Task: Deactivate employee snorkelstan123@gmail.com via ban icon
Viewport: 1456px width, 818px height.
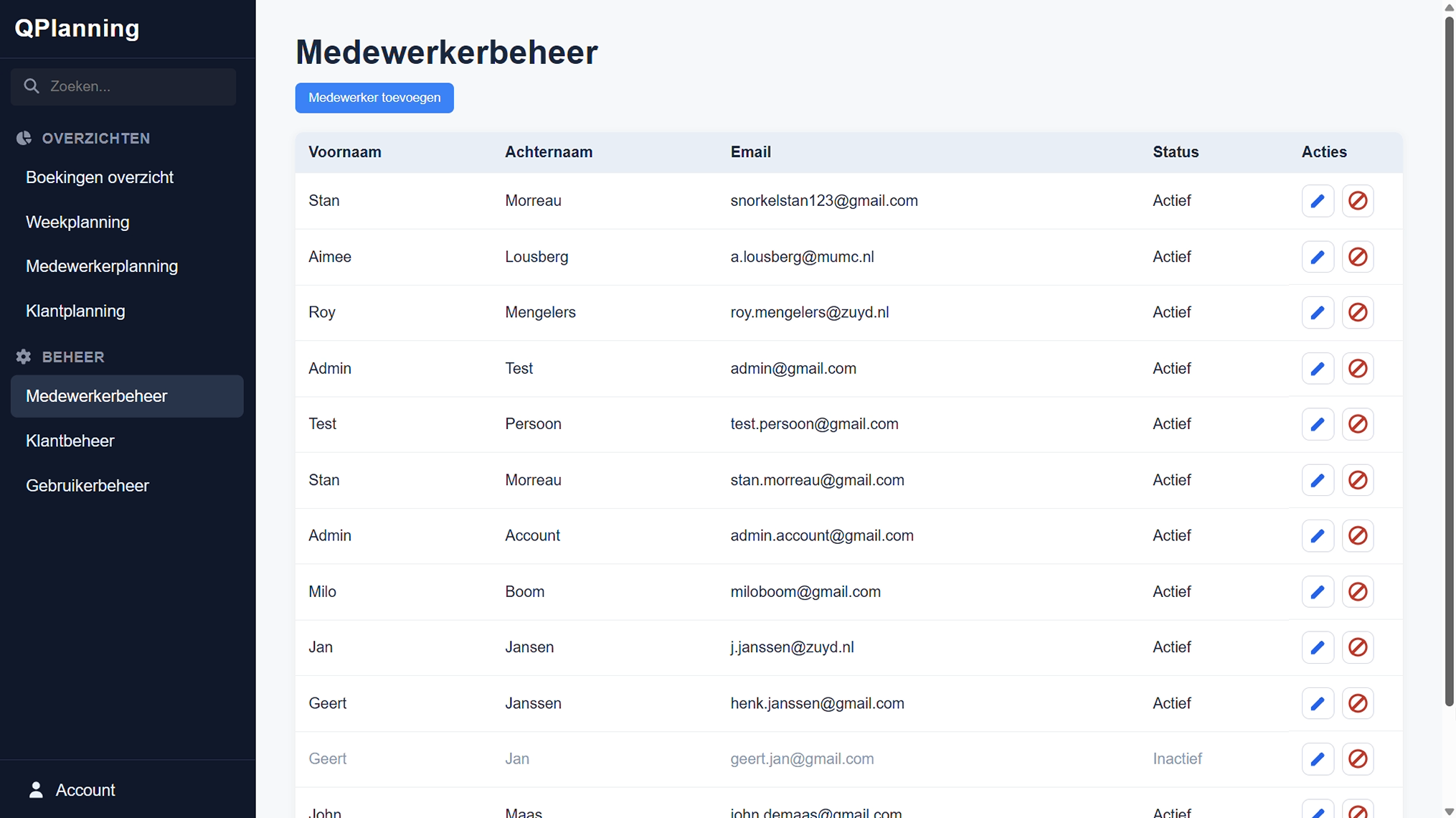Action: pyautogui.click(x=1358, y=201)
